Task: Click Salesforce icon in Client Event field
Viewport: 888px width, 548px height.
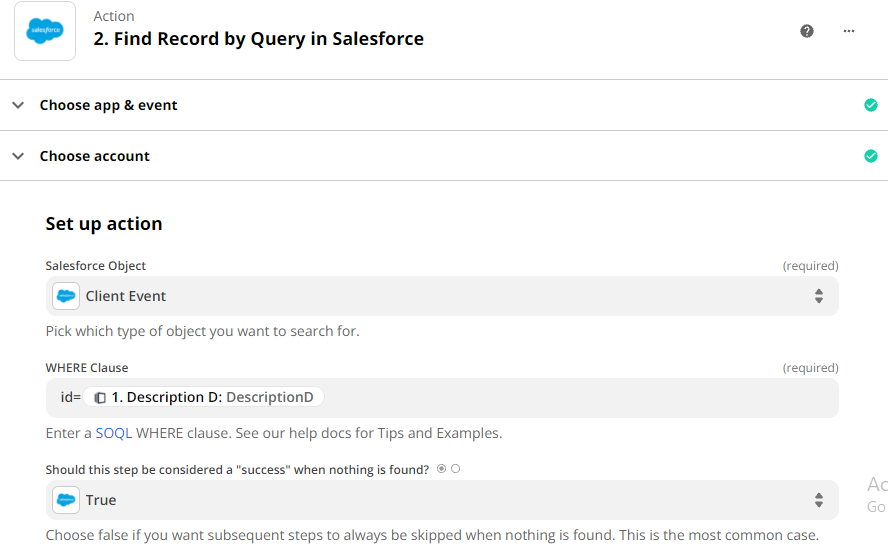Action: (66, 296)
